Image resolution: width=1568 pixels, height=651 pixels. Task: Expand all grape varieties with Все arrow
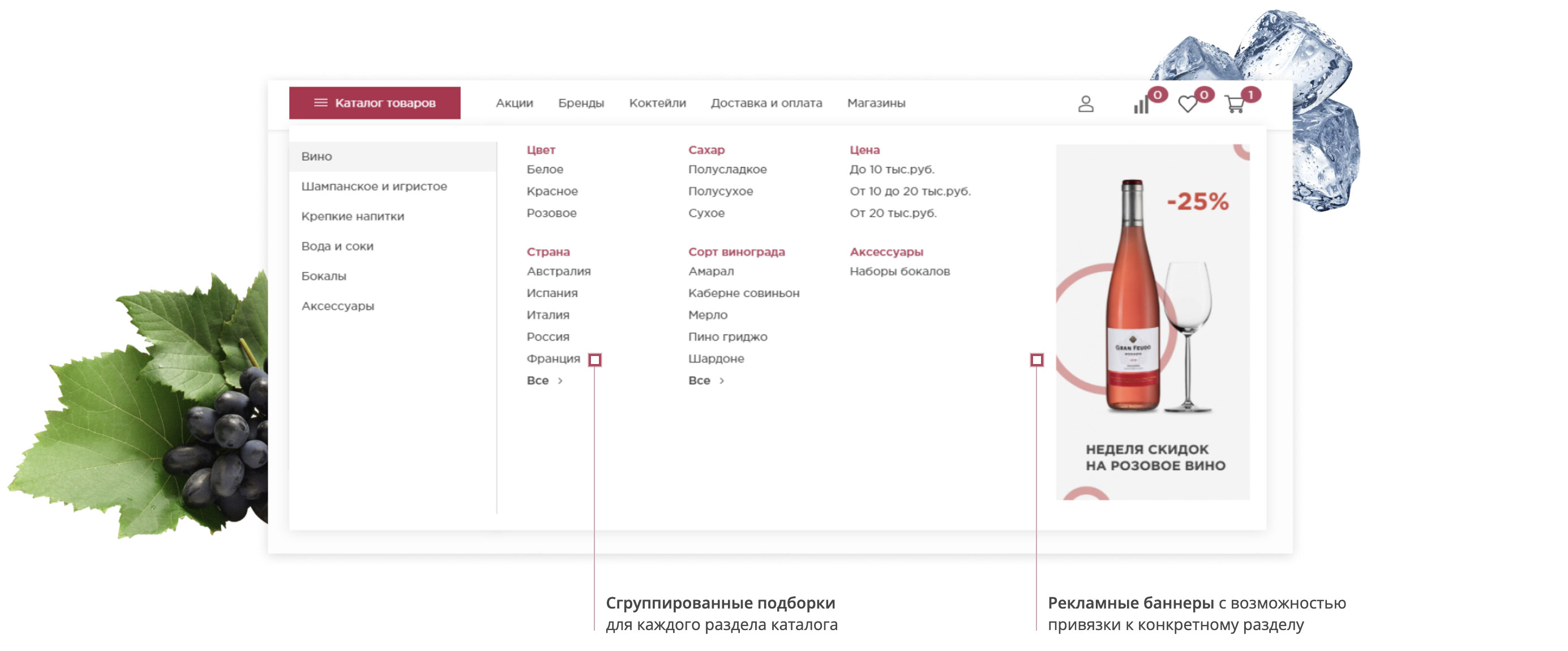722,380
